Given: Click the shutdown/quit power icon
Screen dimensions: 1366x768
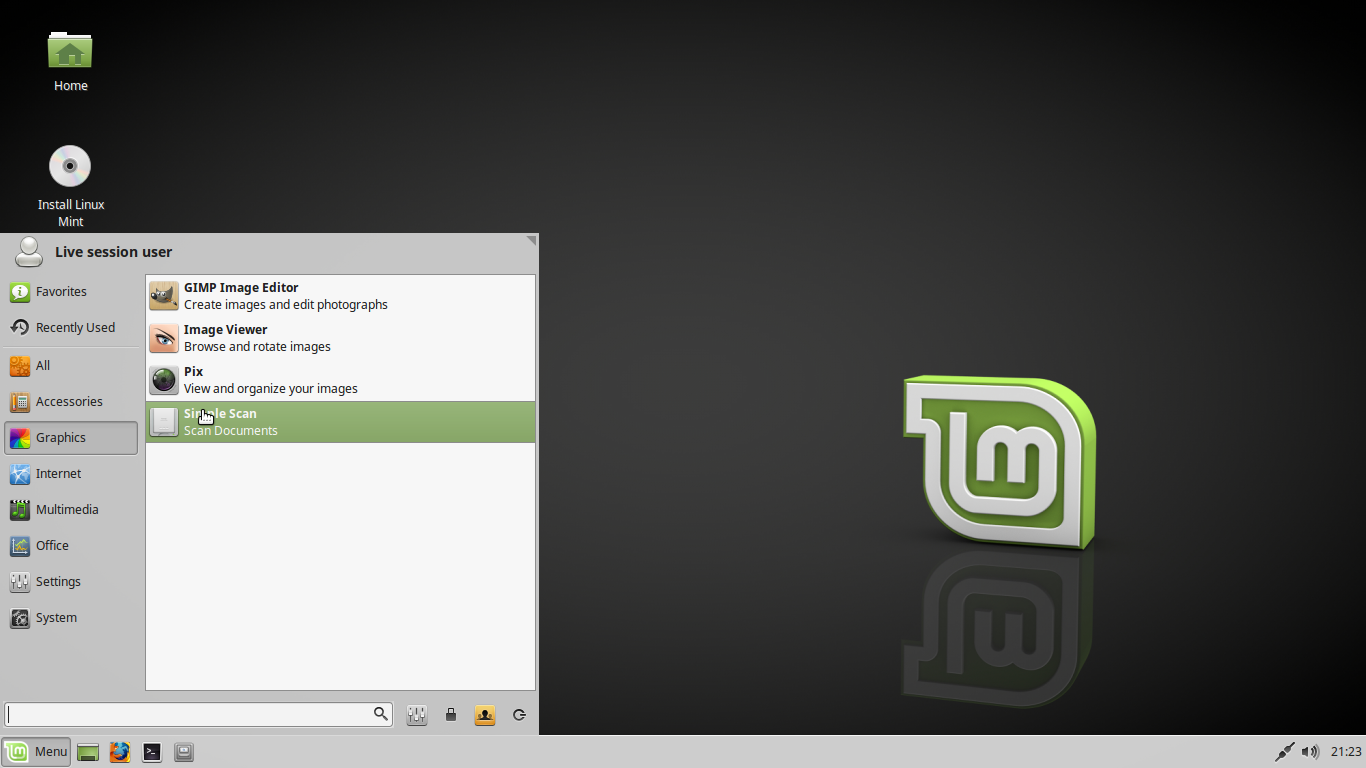Looking at the screenshot, I should coord(519,715).
